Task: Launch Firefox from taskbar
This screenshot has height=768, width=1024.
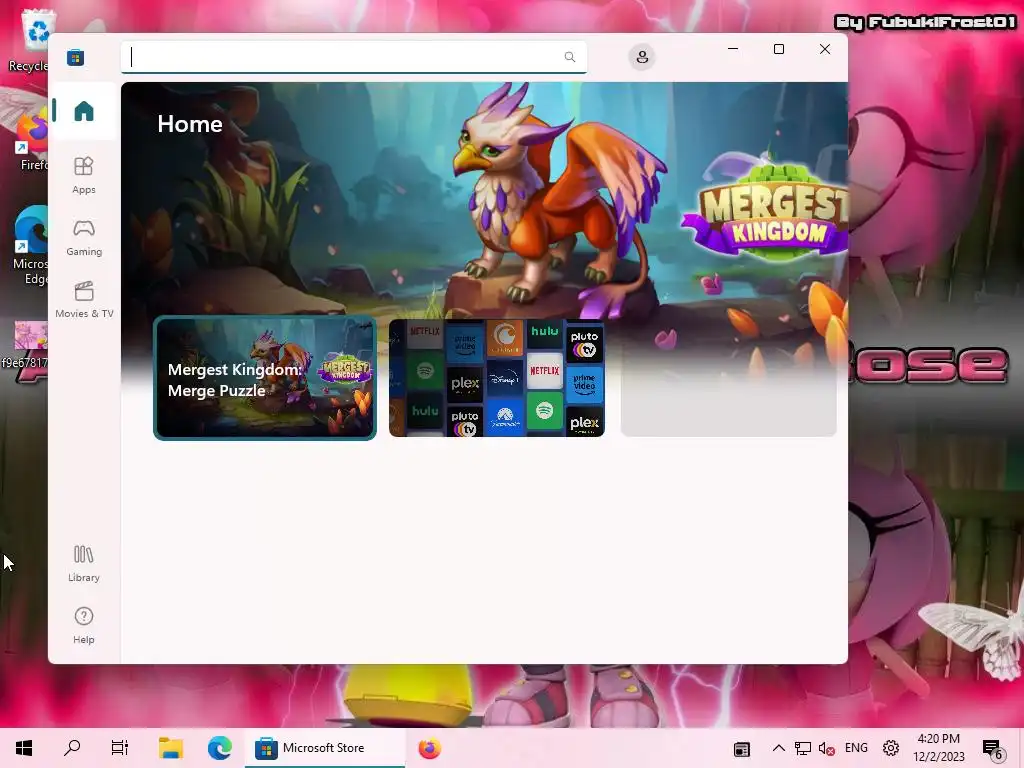Action: (429, 748)
